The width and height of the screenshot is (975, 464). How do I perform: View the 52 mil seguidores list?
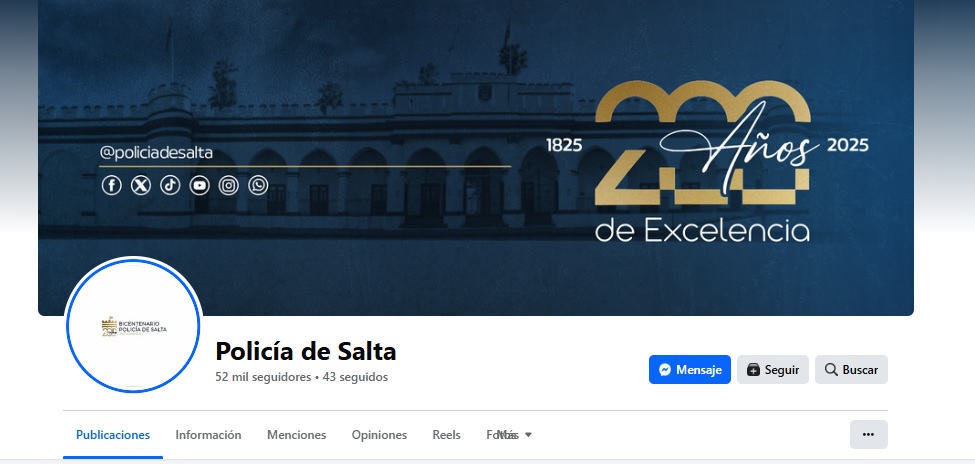pyautogui.click(x=263, y=377)
